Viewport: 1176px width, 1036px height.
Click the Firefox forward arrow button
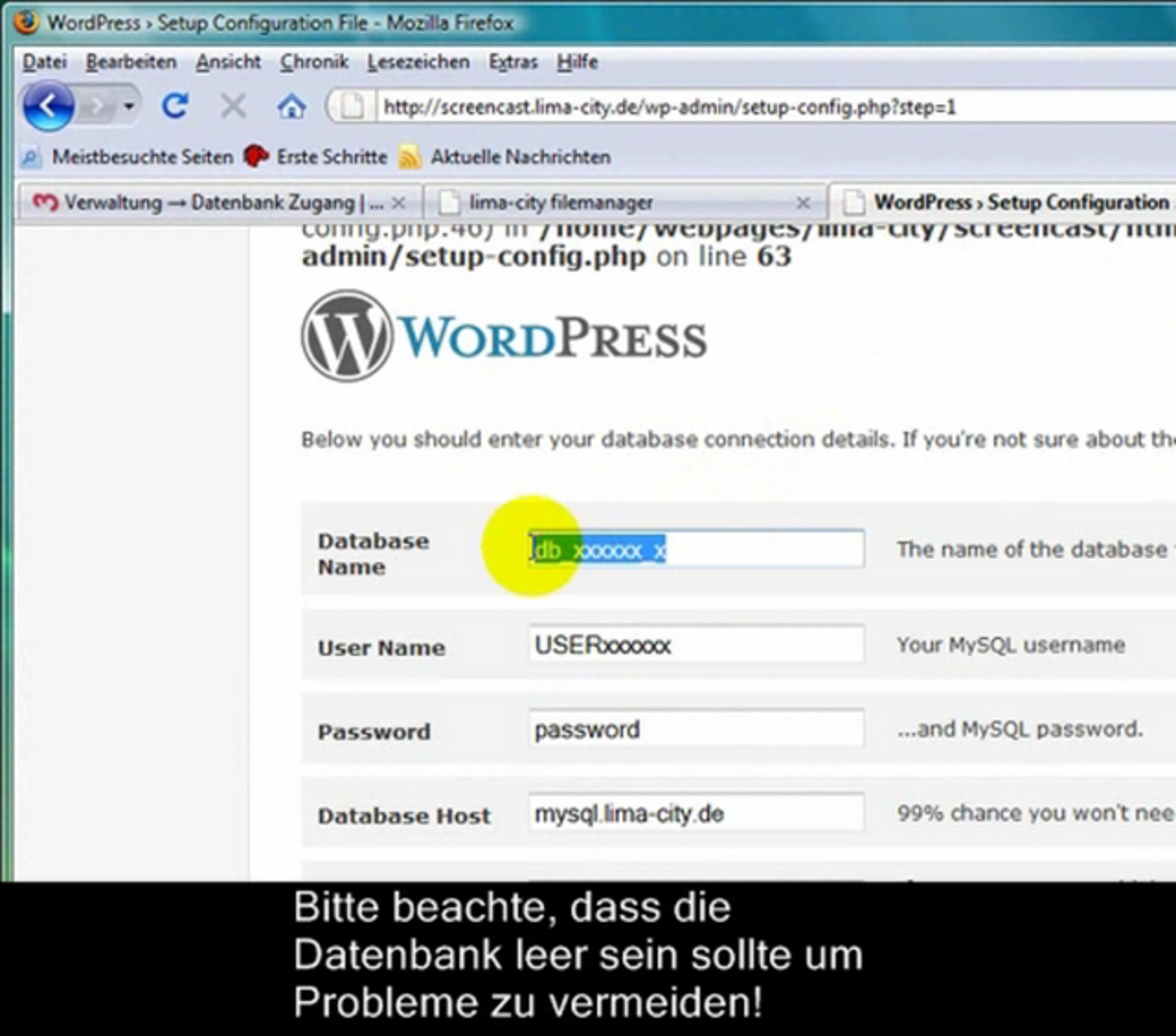(98, 106)
